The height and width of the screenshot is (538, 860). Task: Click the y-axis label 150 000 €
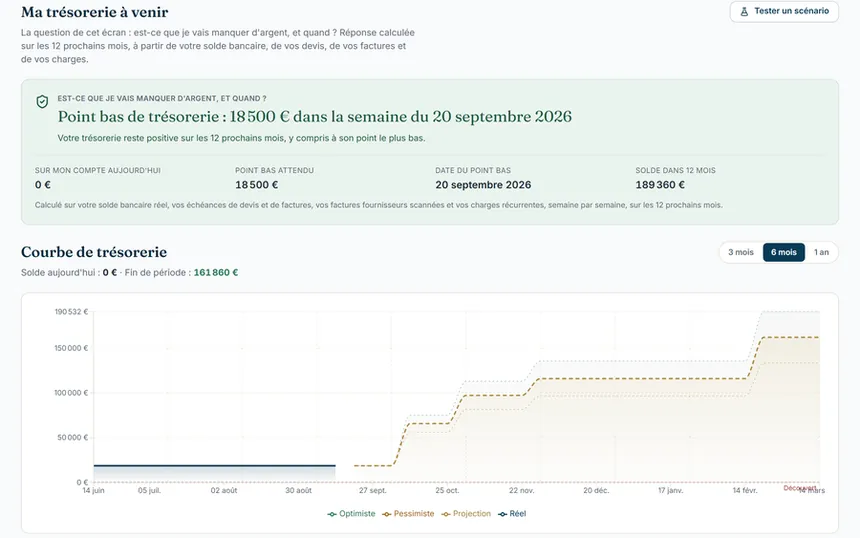point(71,348)
